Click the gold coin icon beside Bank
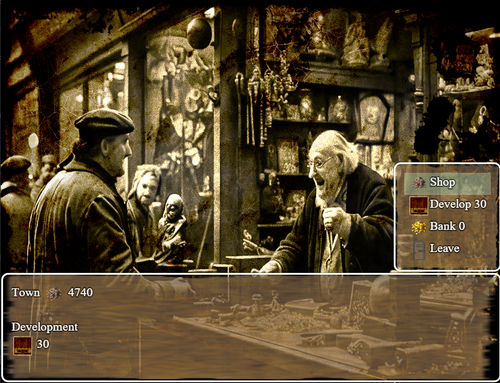Viewport: 500px width, 383px height. [418, 227]
